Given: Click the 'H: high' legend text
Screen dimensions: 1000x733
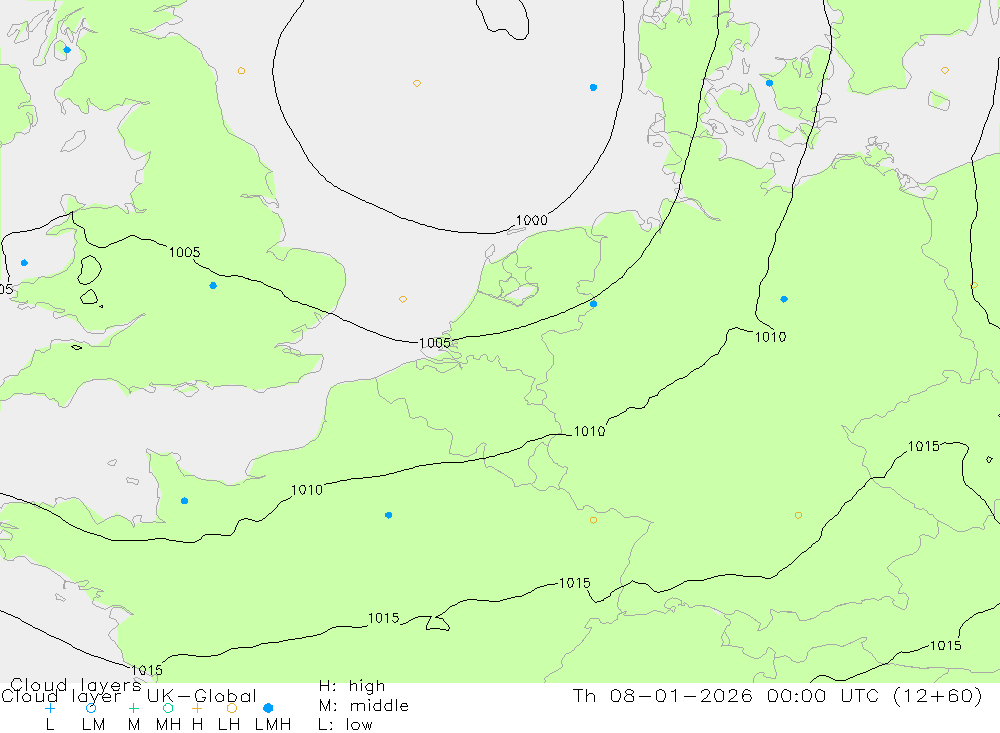Looking at the screenshot, I should click(352, 686).
